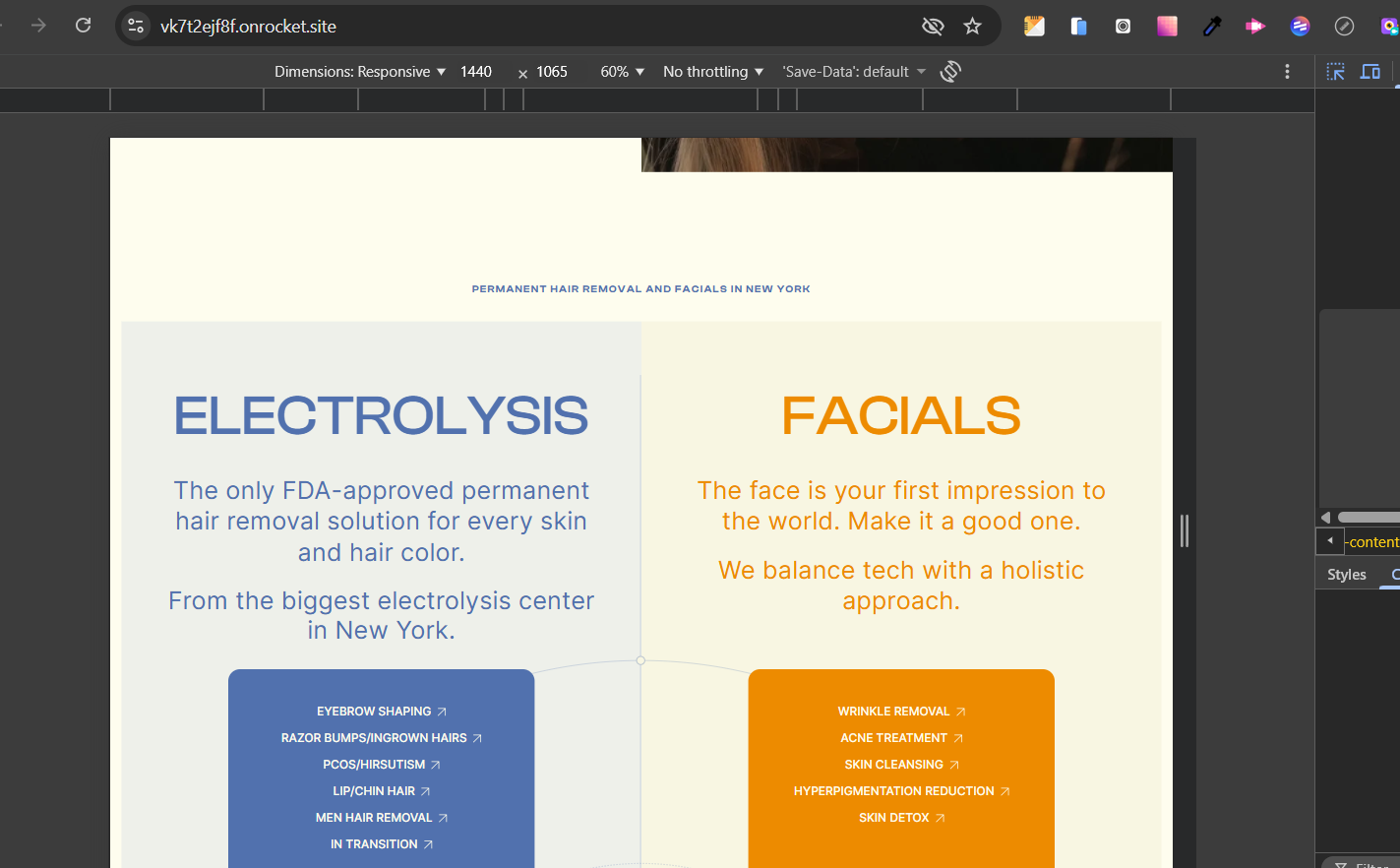Open the Men Hair Removal link
The image size is (1400, 868).
(382, 818)
